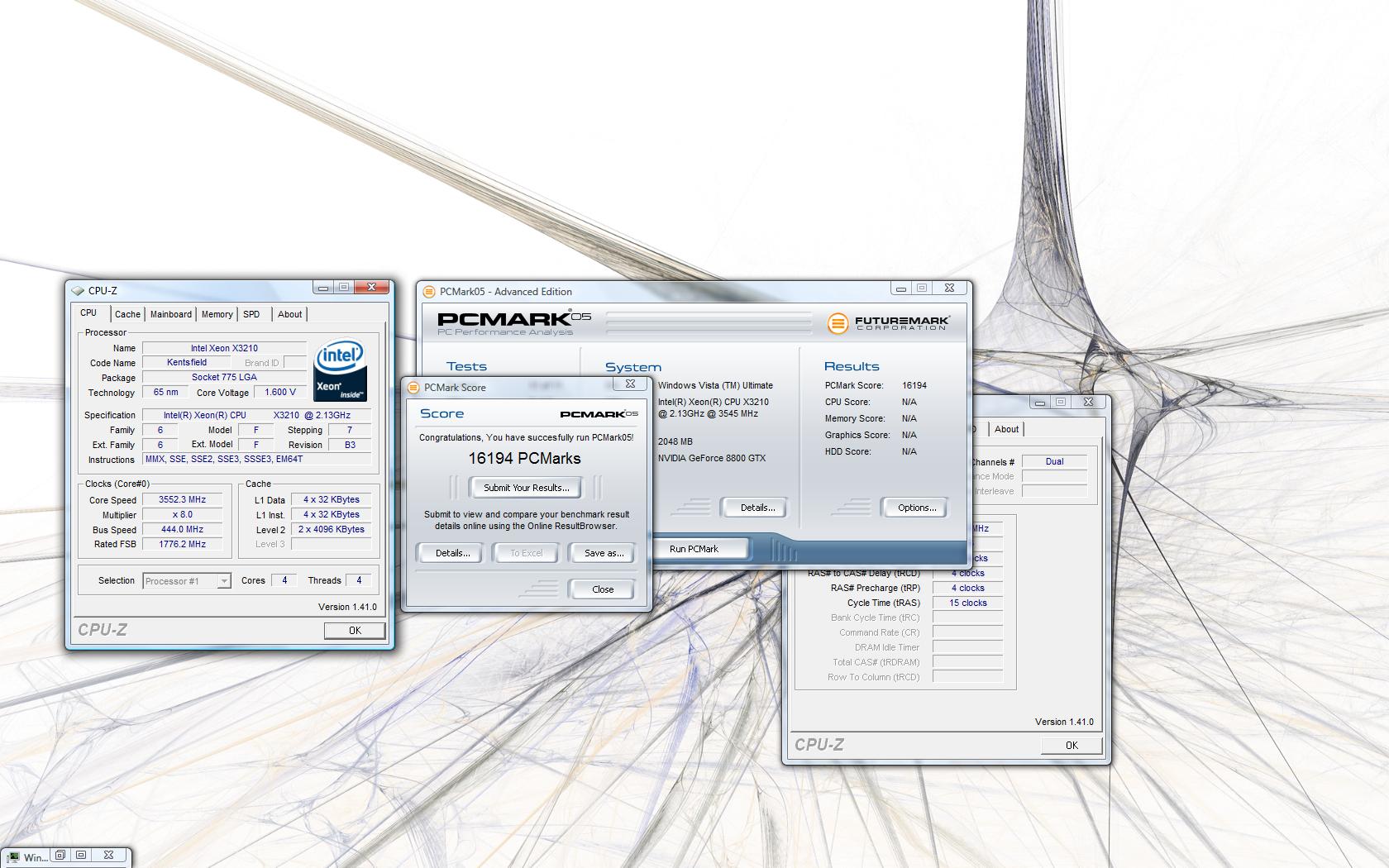Click the Rated FSB 1776.2 MHz value
This screenshot has width=1389, height=868.
pos(182,544)
